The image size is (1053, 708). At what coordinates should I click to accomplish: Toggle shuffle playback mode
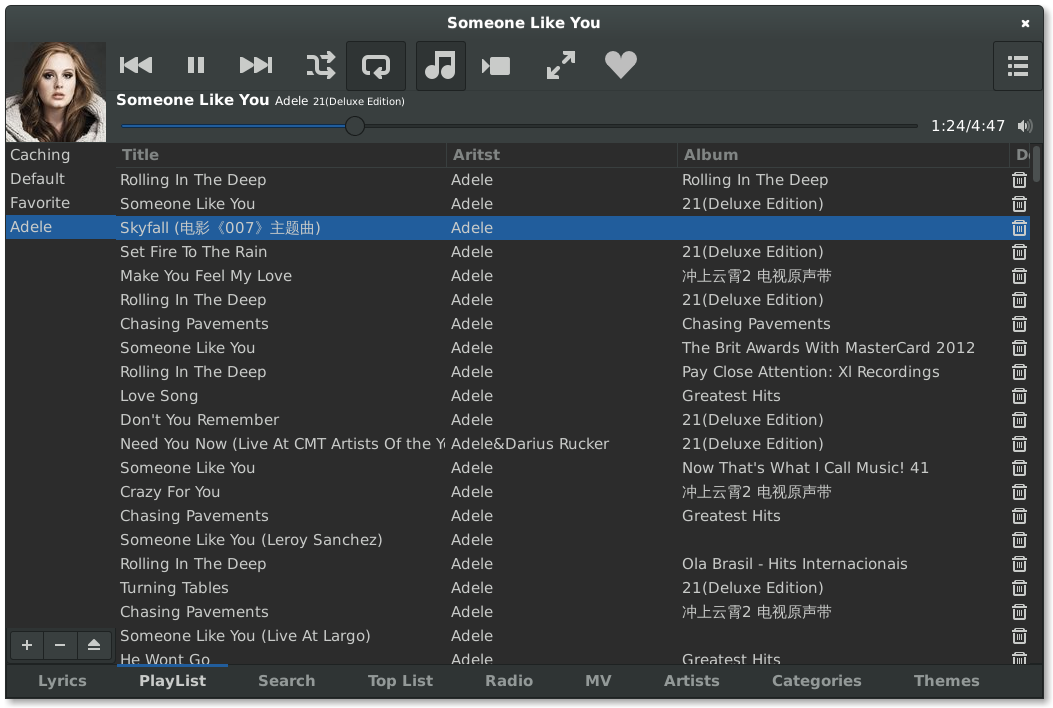pyautogui.click(x=320, y=65)
